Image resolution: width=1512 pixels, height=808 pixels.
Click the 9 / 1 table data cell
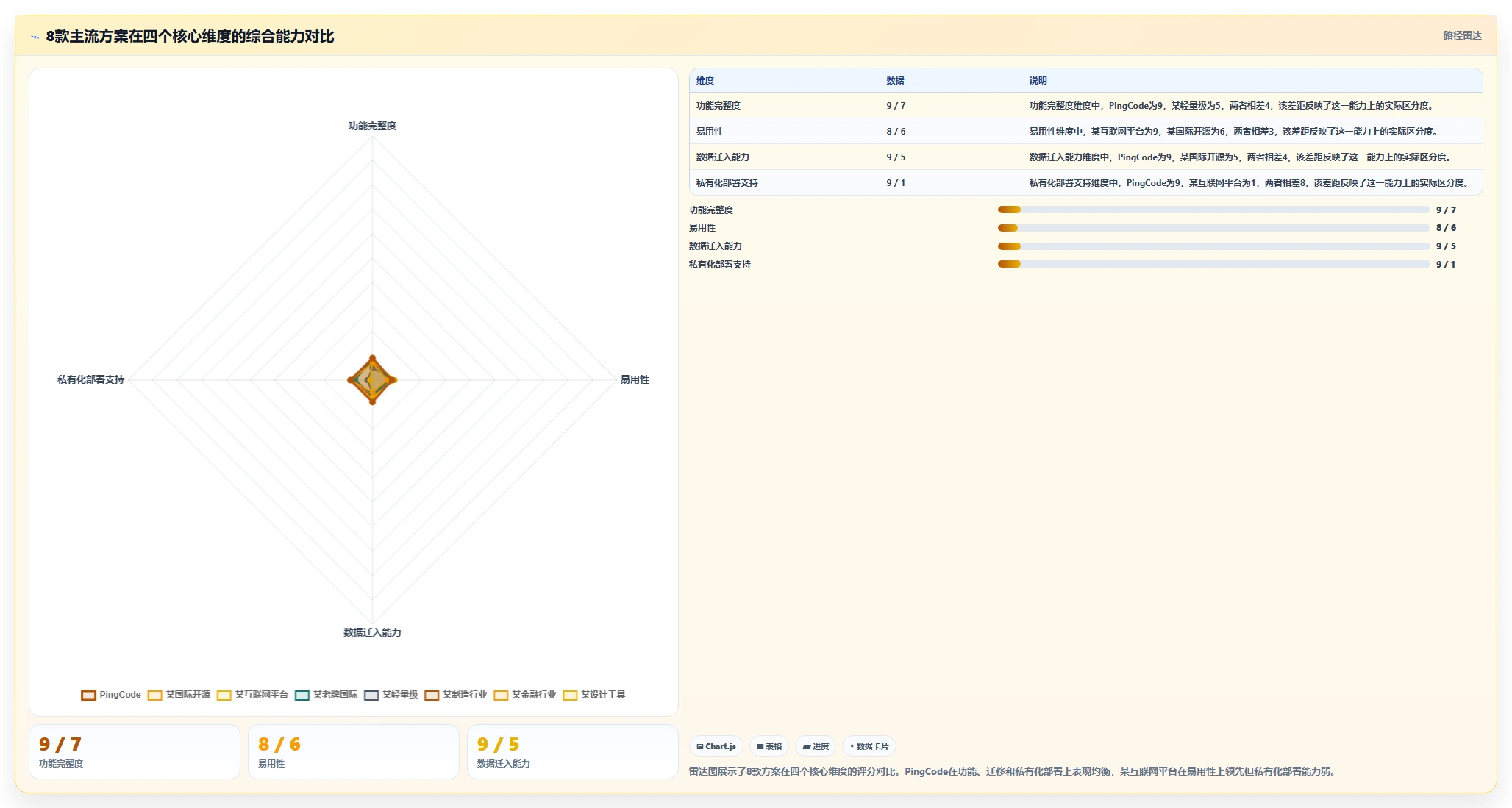(x=896, y=183)
